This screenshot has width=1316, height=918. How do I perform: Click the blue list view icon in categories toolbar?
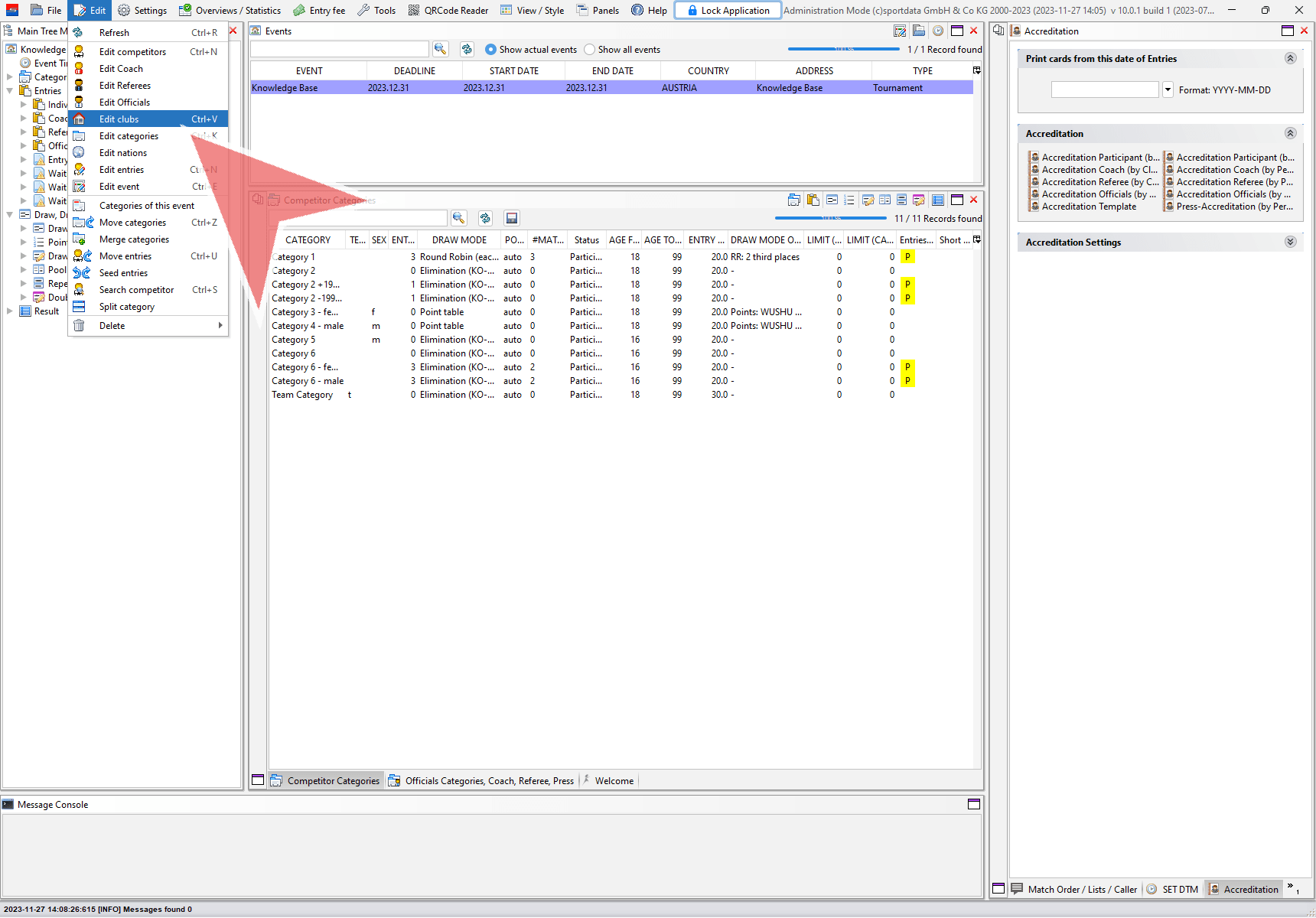point(937,200)
